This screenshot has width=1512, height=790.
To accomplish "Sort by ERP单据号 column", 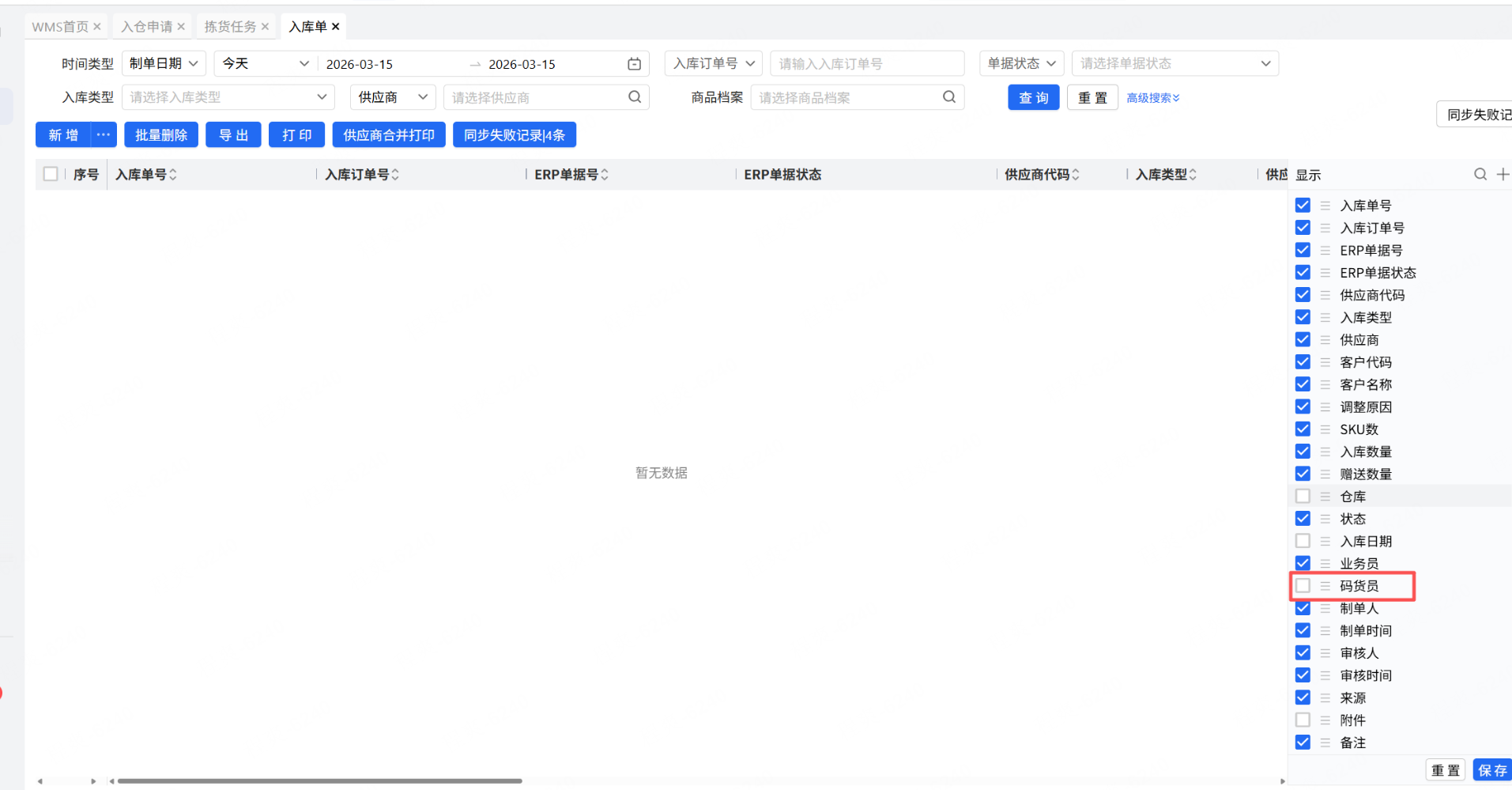I will point(605,175).
